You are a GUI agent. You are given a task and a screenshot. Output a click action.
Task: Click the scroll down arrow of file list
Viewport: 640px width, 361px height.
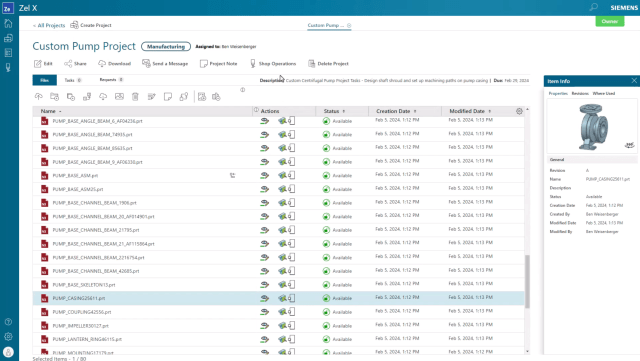[x=527, y=351]
